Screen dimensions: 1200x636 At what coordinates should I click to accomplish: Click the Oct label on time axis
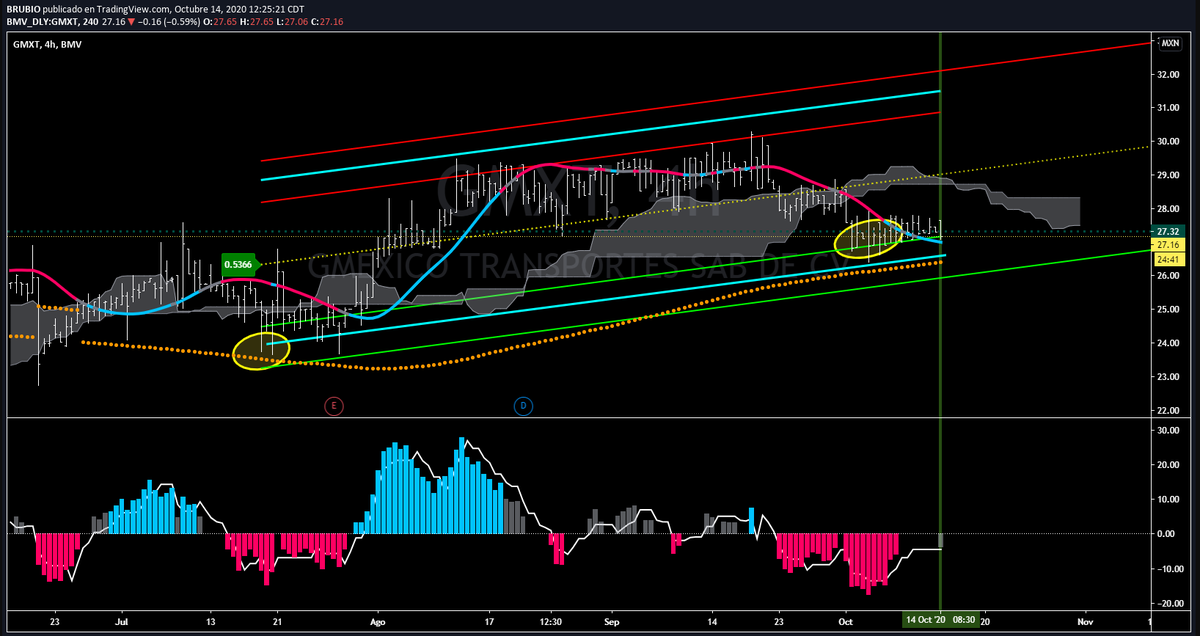pyautogui.click(x=847, y=621)
